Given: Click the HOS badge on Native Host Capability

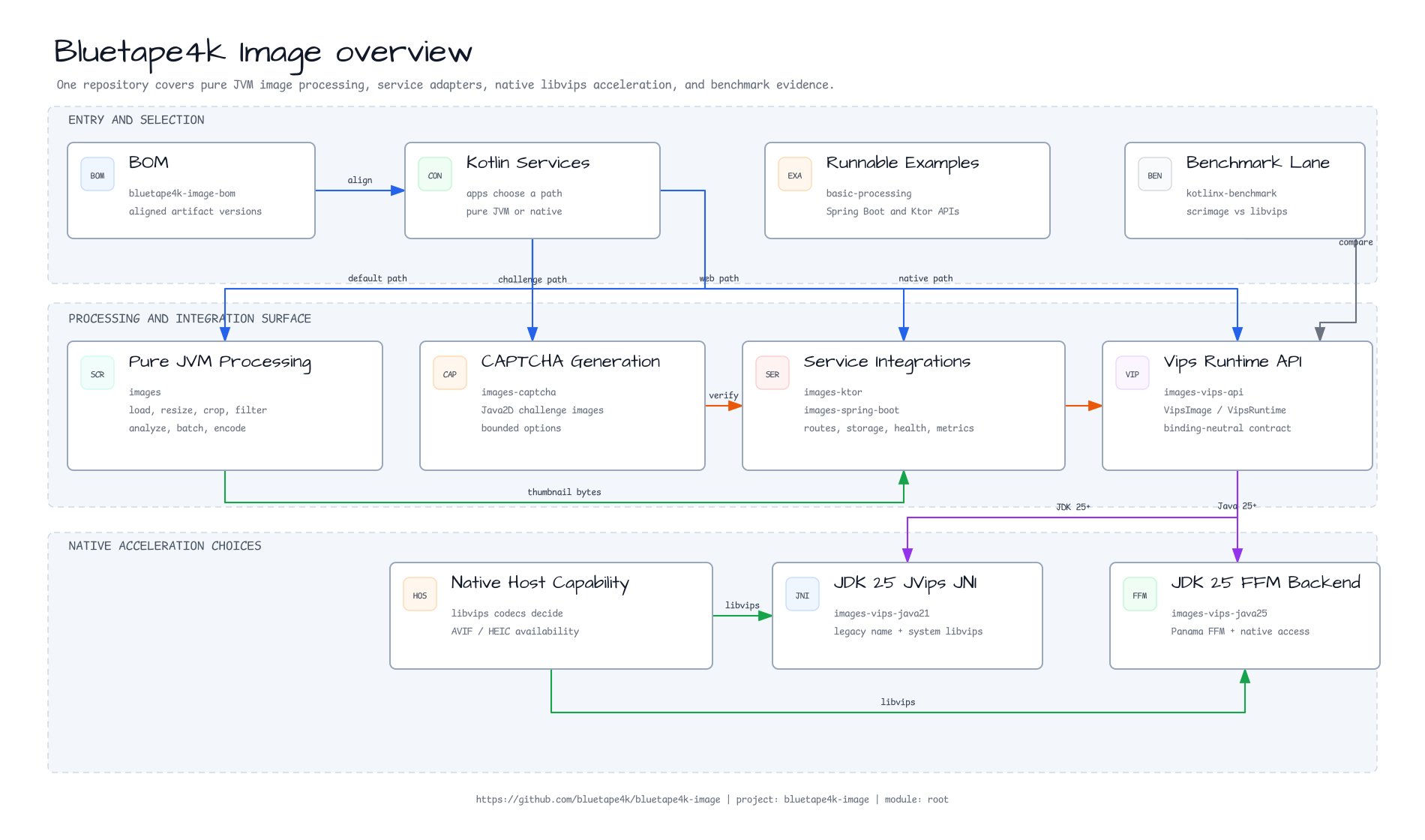Looking at the screenshot, I should tap(420, 594).
